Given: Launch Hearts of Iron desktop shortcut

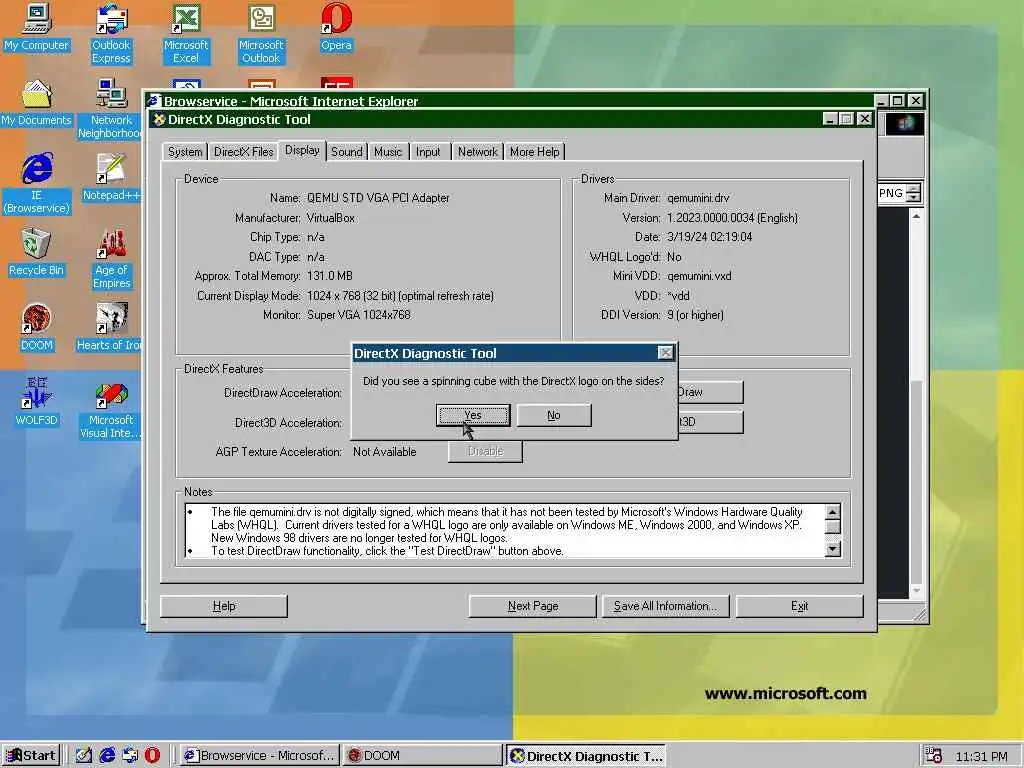Looking at the screenshot, I should pos(110,327).
